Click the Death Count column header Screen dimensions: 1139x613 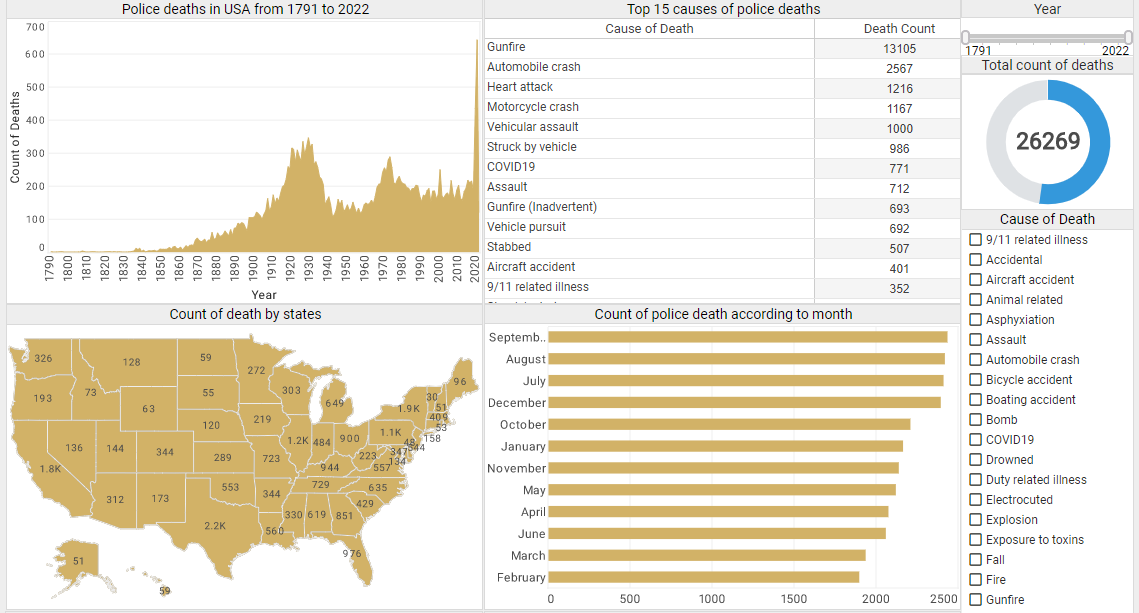click(898, 29)
